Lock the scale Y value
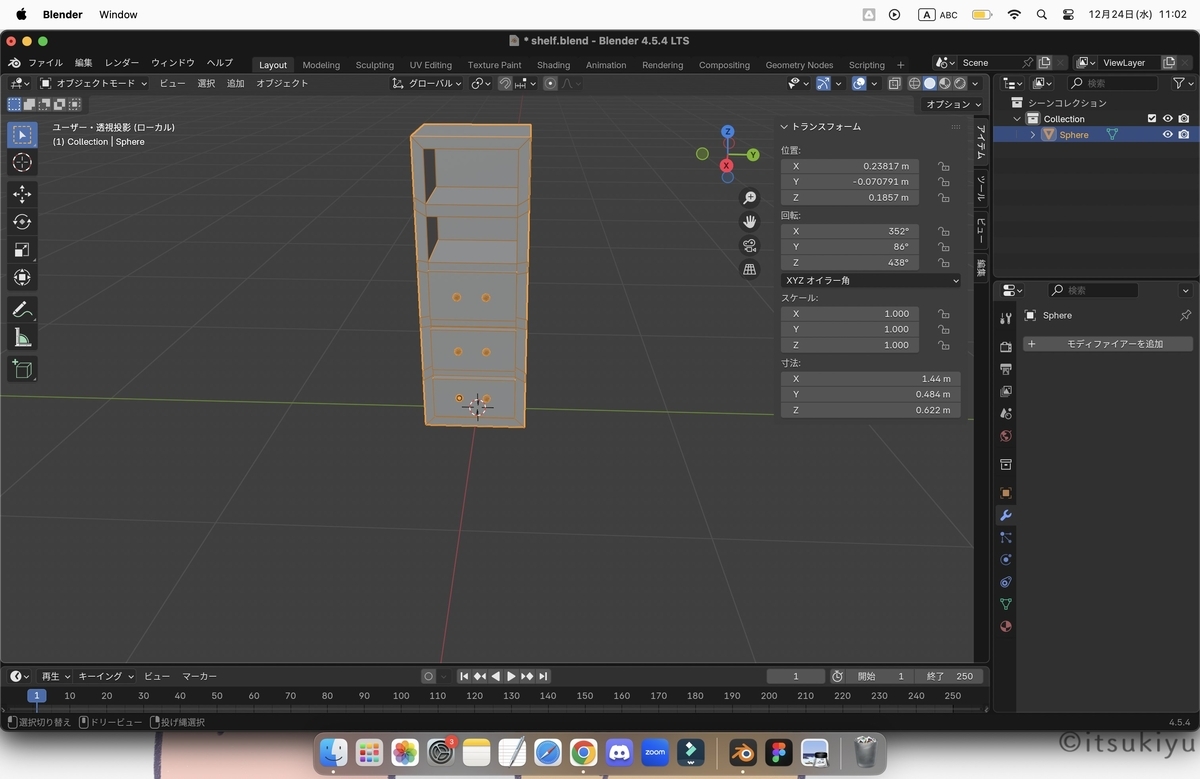The width and height of the screenshot is (1200, 779). (x=943, y=329)
